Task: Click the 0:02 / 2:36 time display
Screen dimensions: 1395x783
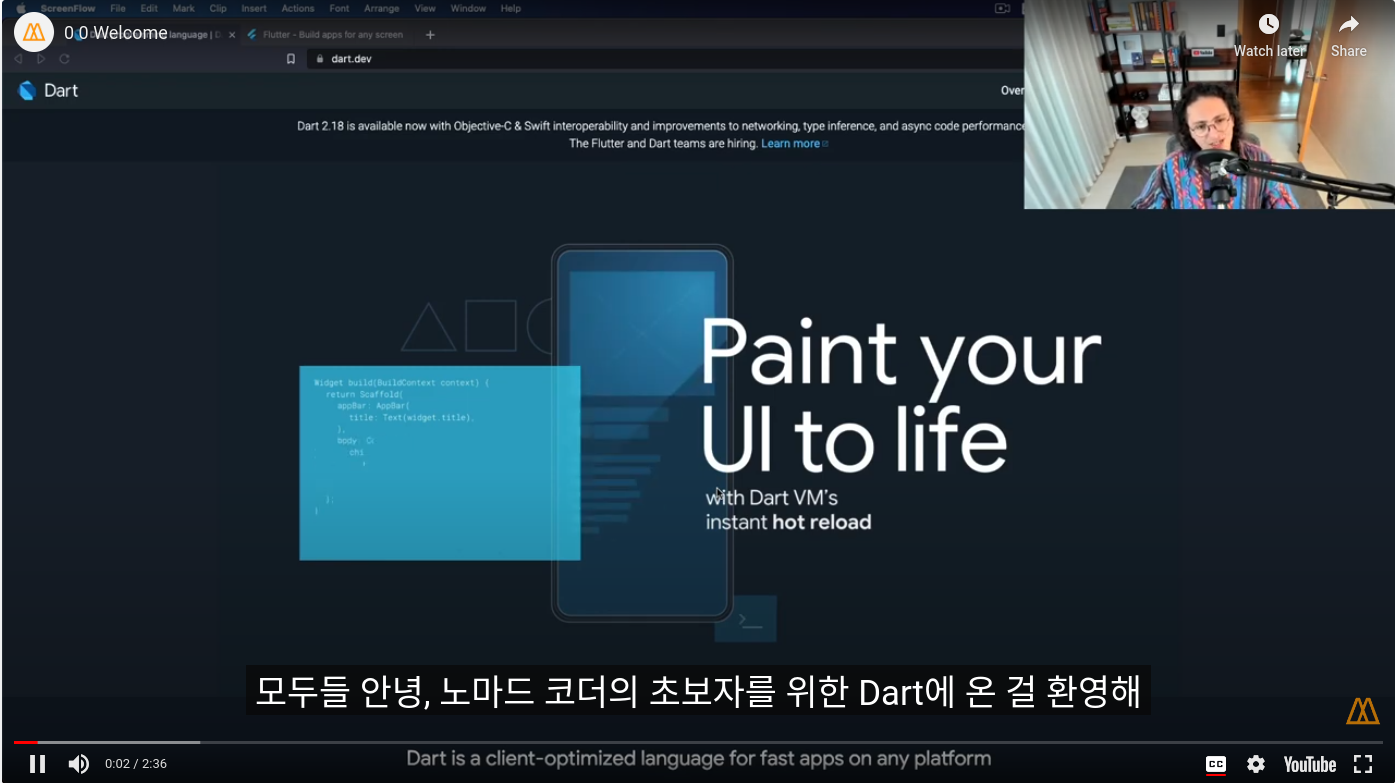Action: tap(136, 764)
